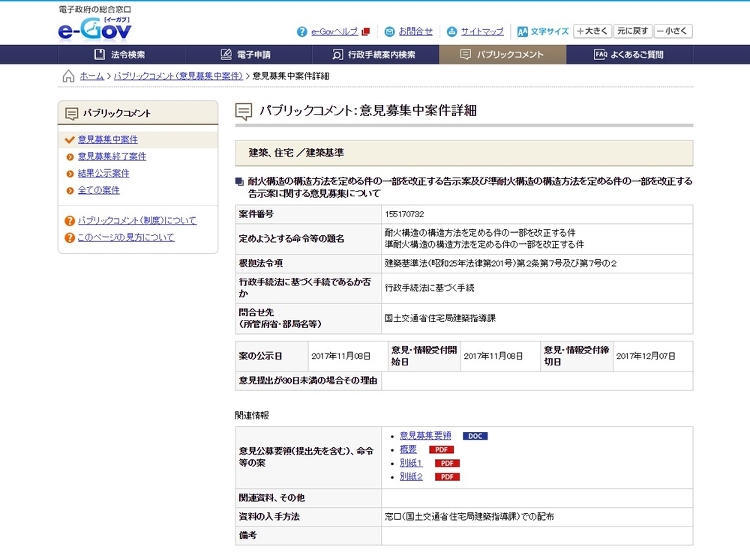The width and height of the screenshot is (750, 552).
Task: Click the 行政手続案内検索 magnifier icon
Action: point(337,55)
